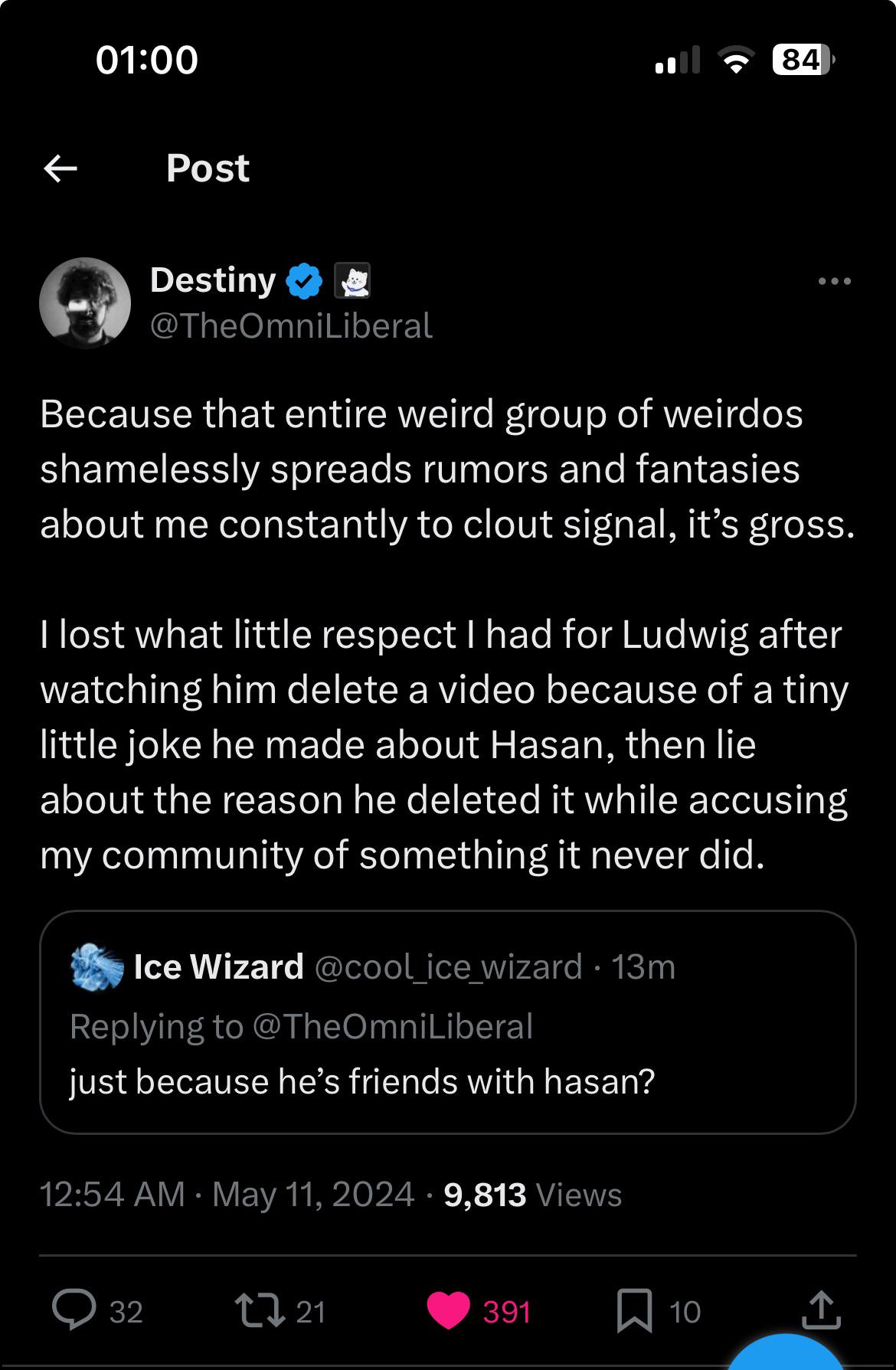Image resolution: width=896 pixels, height=1370 pixels.
Task: Tap the affiliate badge next to Destiny
Action: point(352,281)
